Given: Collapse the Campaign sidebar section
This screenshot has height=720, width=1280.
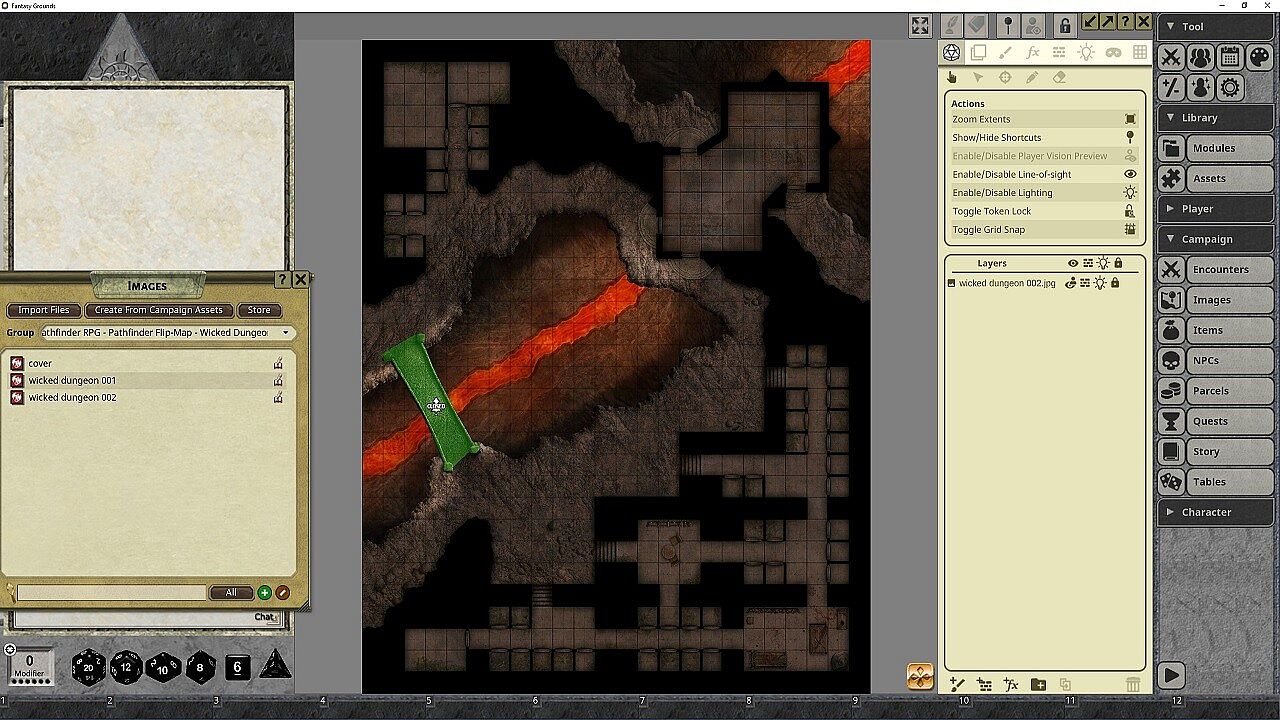Looking at the screenshot, I should 1215,239.
